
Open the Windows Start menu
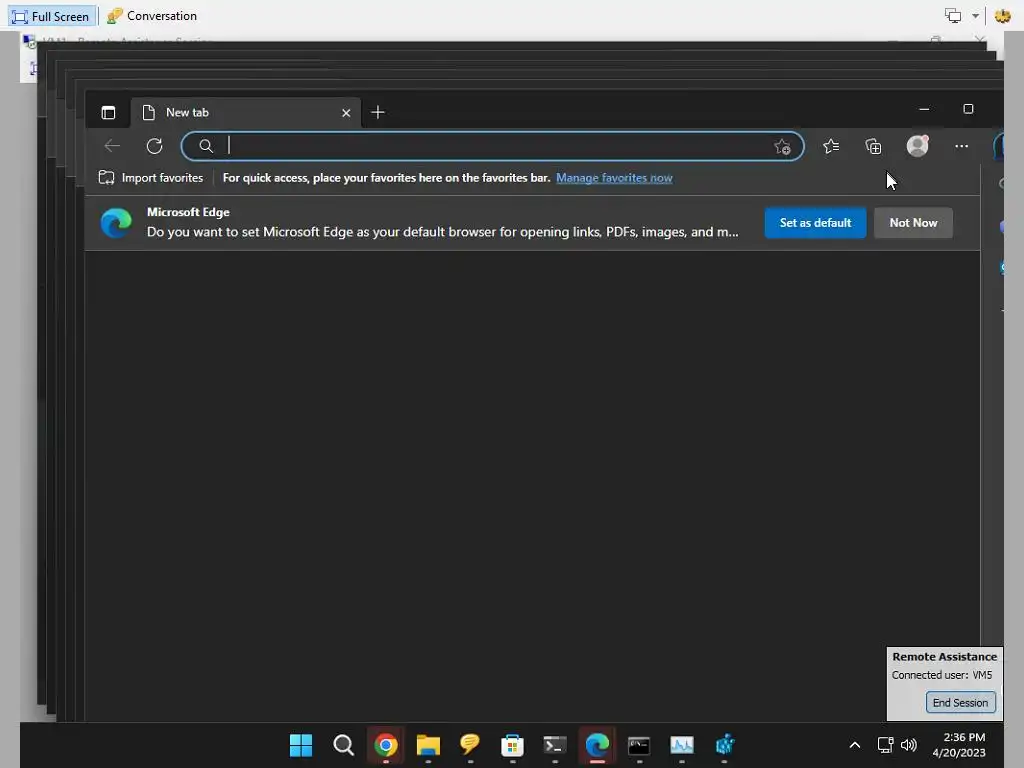pyautogui.click(x=301, y=745)
